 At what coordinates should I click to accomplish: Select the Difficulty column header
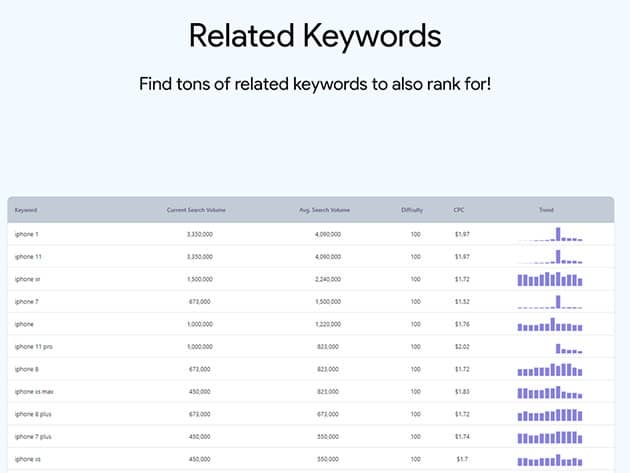[x=412, y=210]
